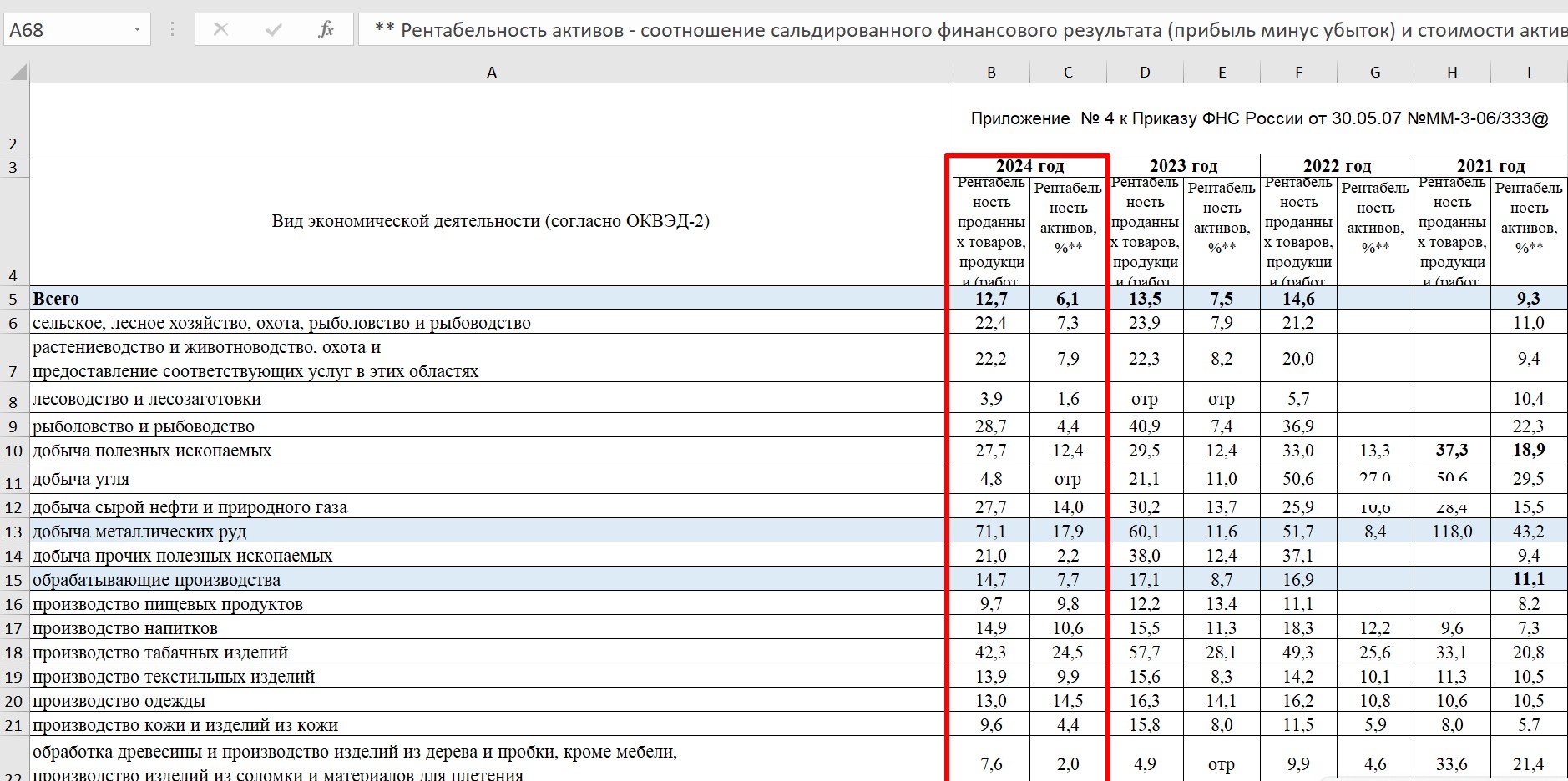Select cell 'производство напитков'
Image resolution: width=1568 pixels, height=781 pixels.
(491, 628)
